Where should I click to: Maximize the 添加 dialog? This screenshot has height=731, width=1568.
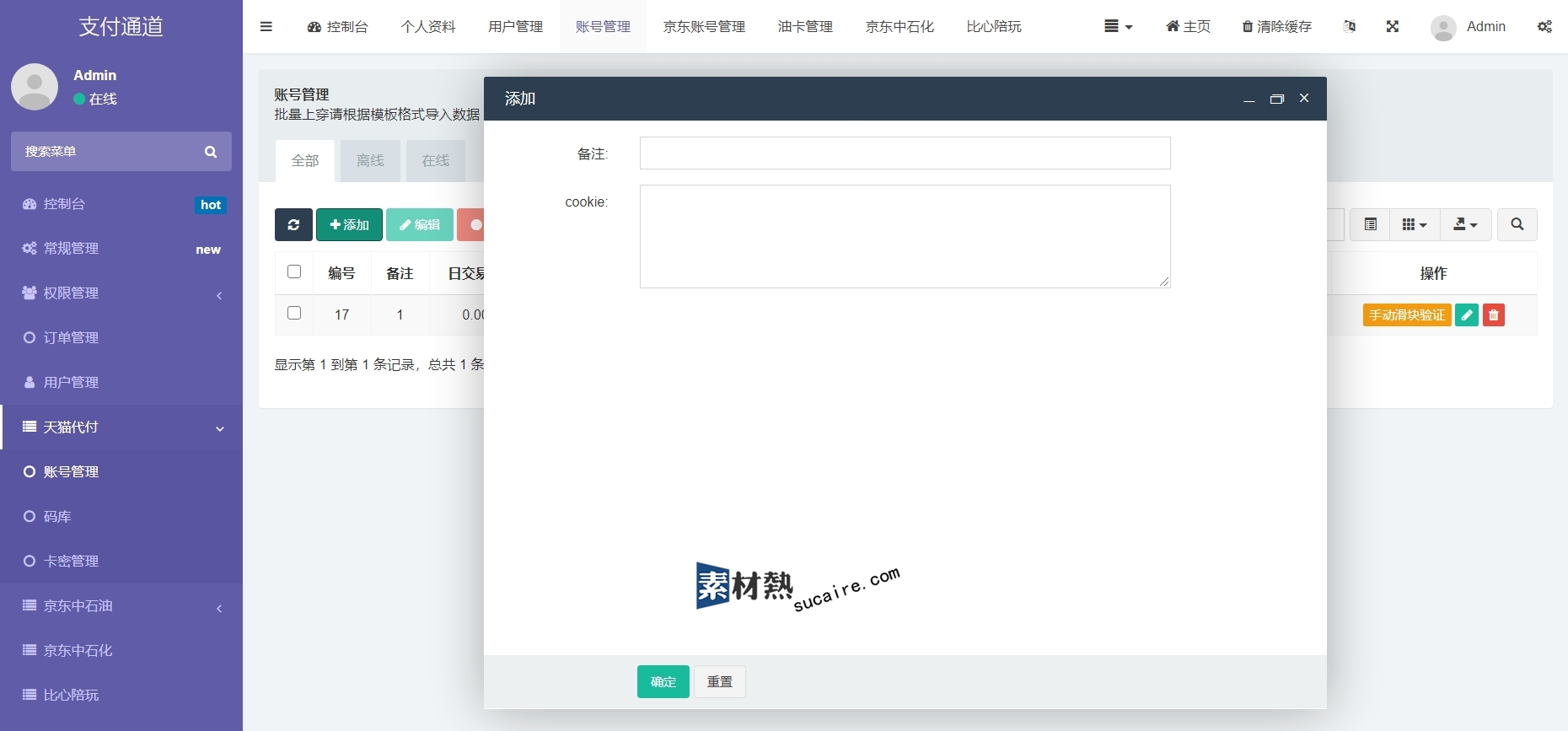1277,99
